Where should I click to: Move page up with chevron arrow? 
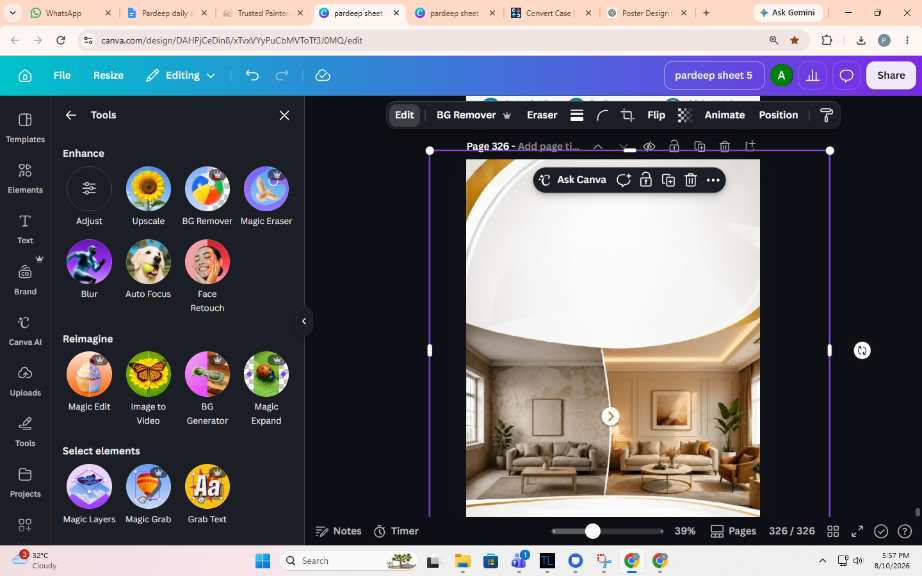click(597, 146)
